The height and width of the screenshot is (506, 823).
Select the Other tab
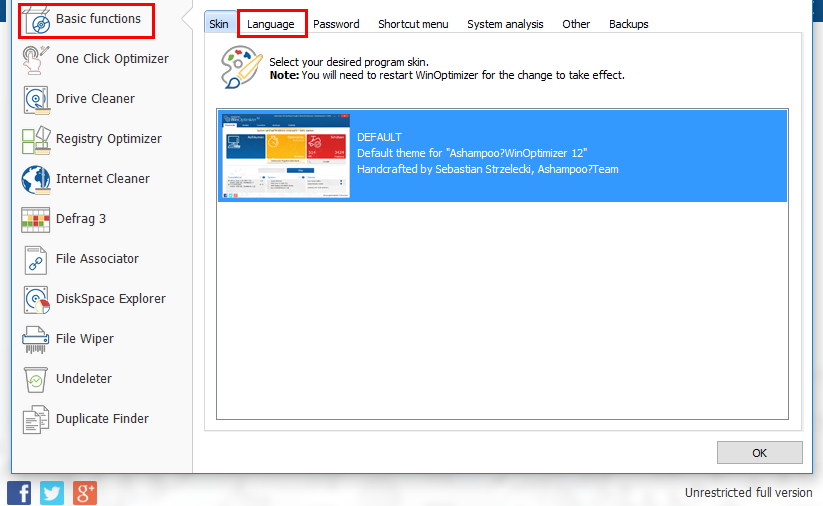click(576, 24)
